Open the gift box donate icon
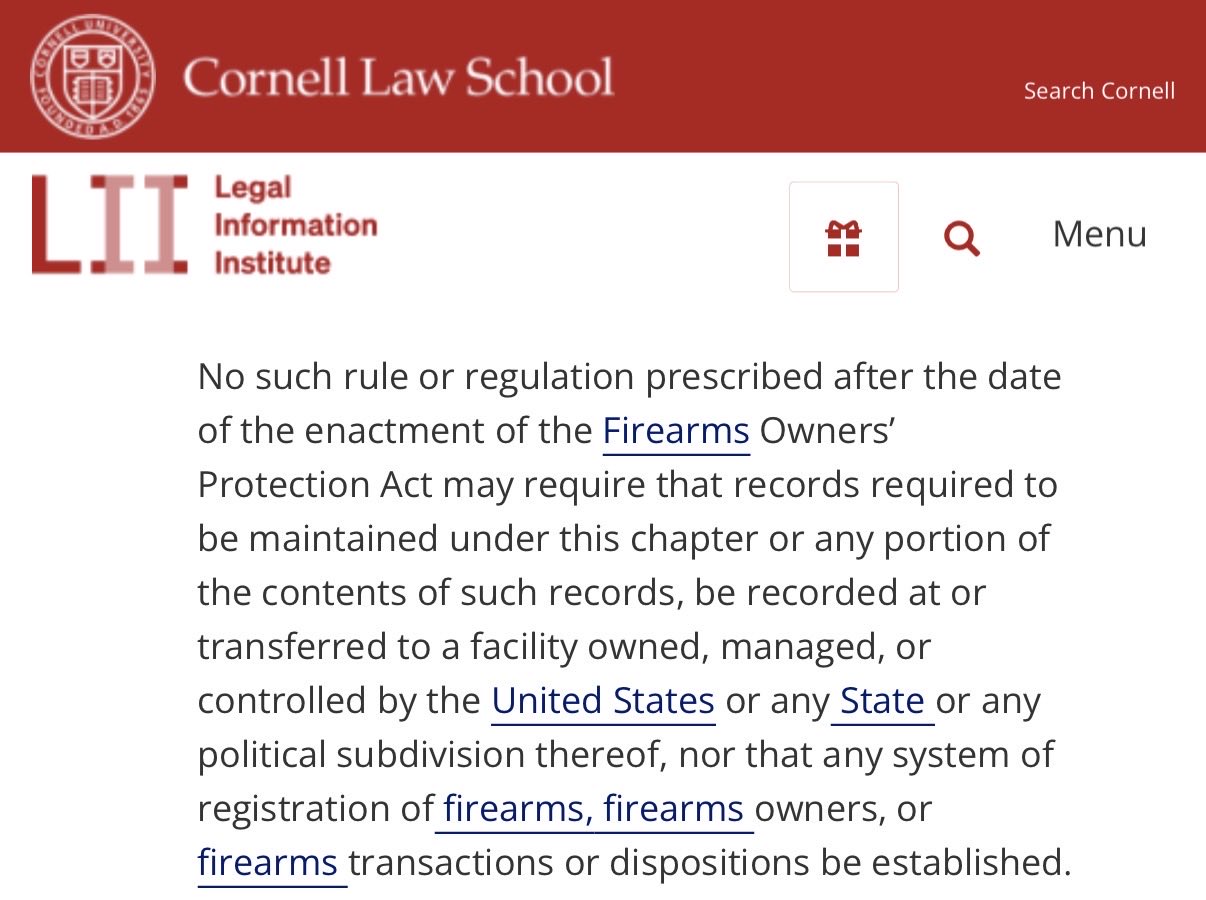This screenshot has width=1206, height=900. [x=843, y=237]
